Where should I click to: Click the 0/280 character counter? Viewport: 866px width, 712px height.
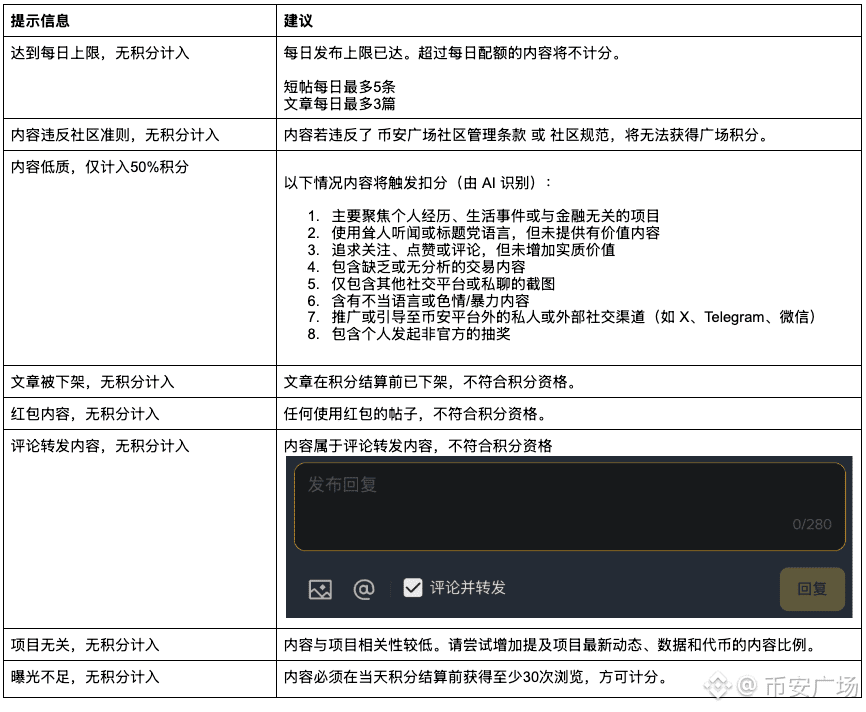(811, 524)
